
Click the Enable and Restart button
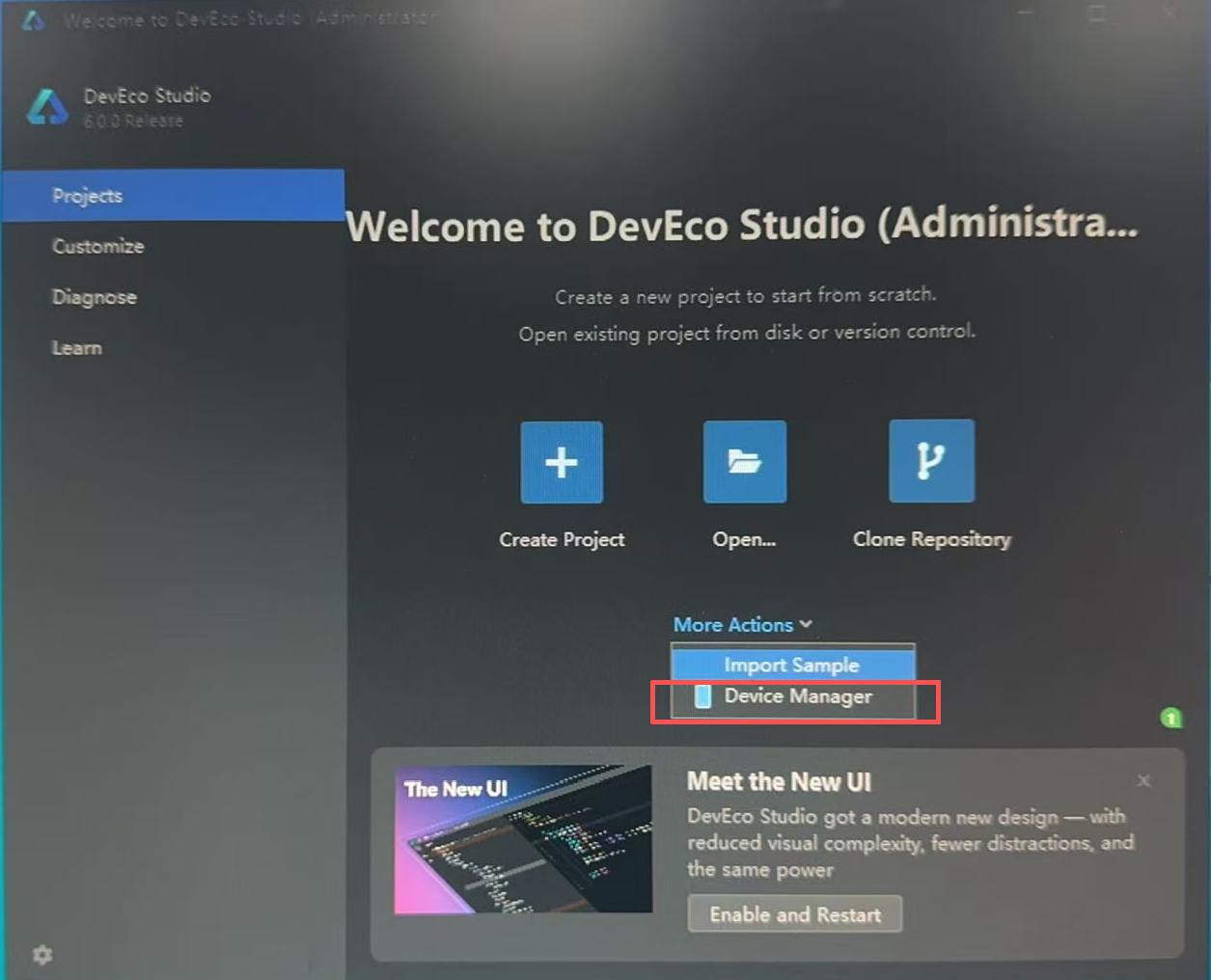tap(795, 913)
